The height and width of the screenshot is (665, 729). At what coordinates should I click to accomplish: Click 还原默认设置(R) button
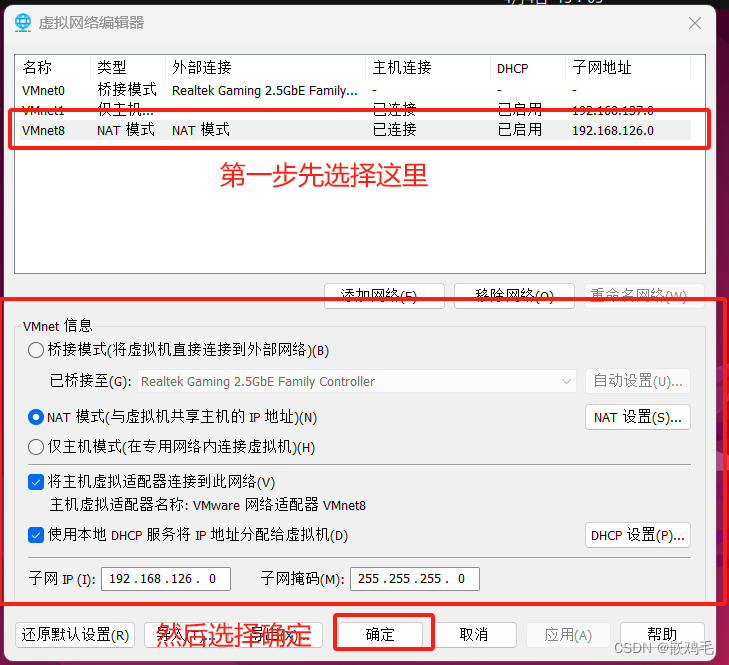coord(75,635)
